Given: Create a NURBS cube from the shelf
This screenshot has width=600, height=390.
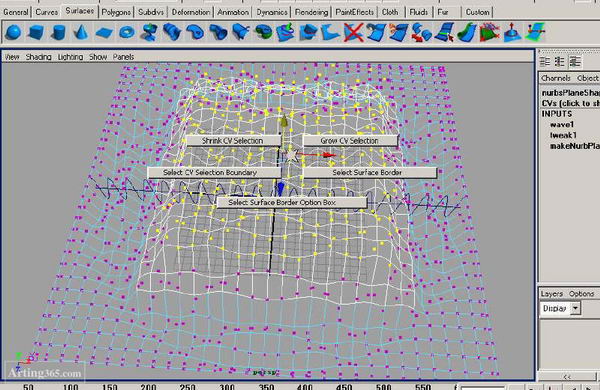Looking at the screenshot, I should click(36, 32).
